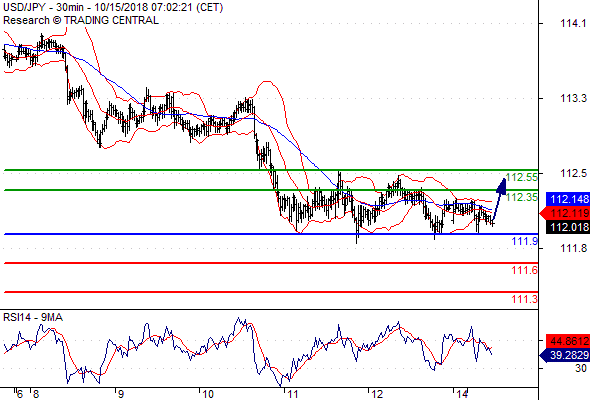Click the blue 112.148 price tag
Viewport: 590px width, 400px height.
(568, 199)
